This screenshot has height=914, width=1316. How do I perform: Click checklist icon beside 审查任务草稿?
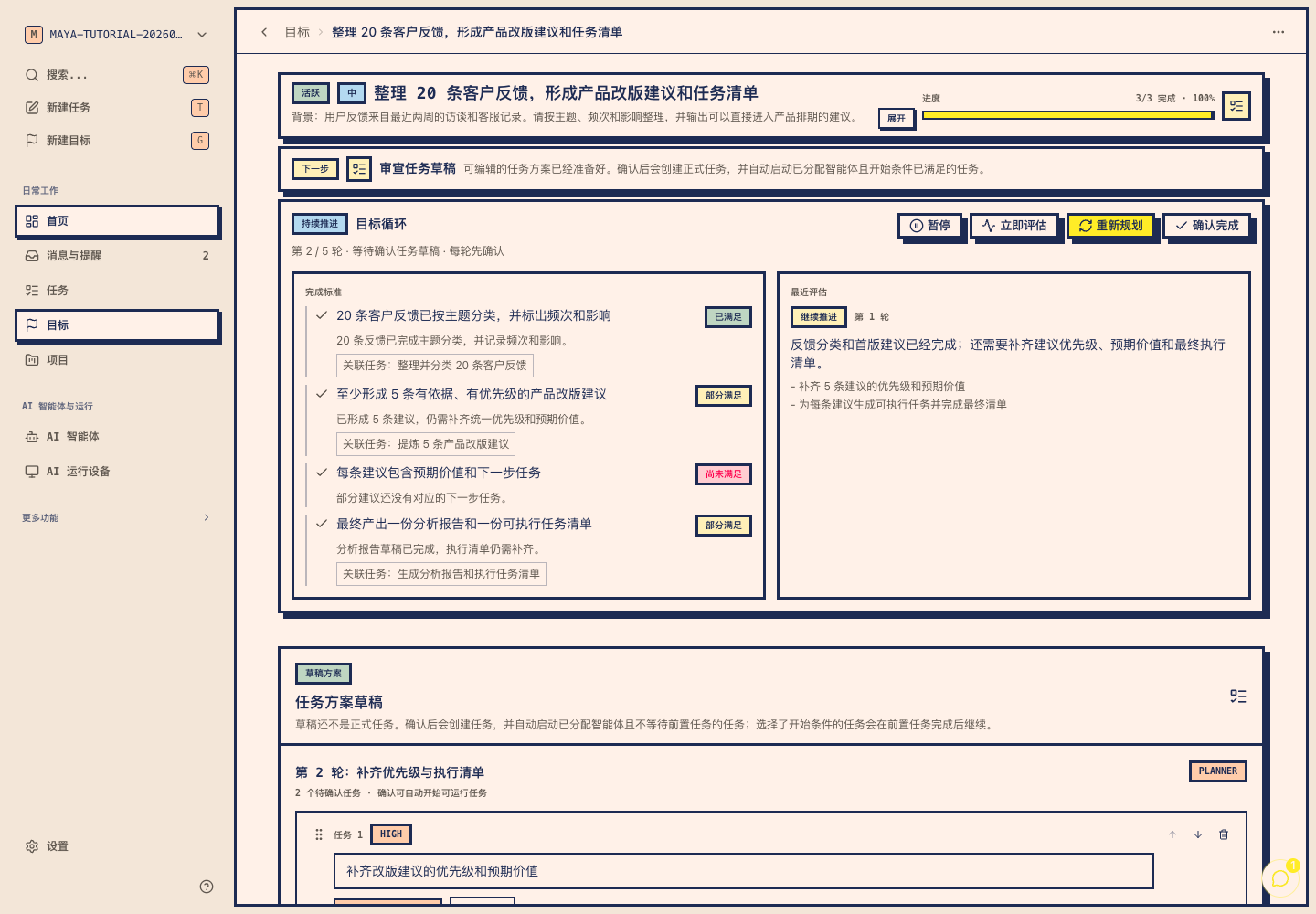pyautogui.click(x=359, y=169)
